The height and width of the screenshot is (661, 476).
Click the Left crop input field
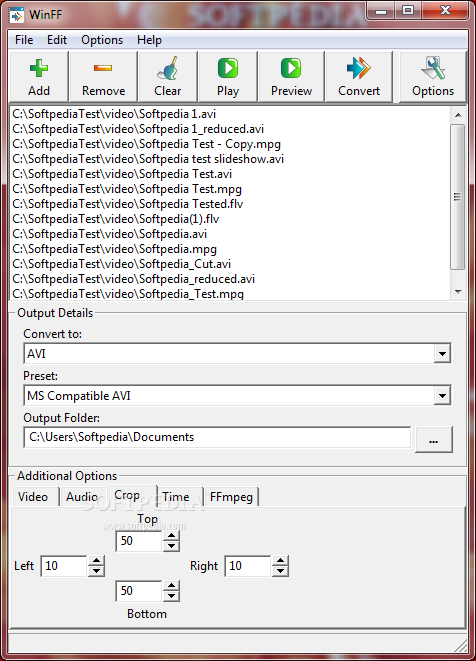tap(64, 566)
